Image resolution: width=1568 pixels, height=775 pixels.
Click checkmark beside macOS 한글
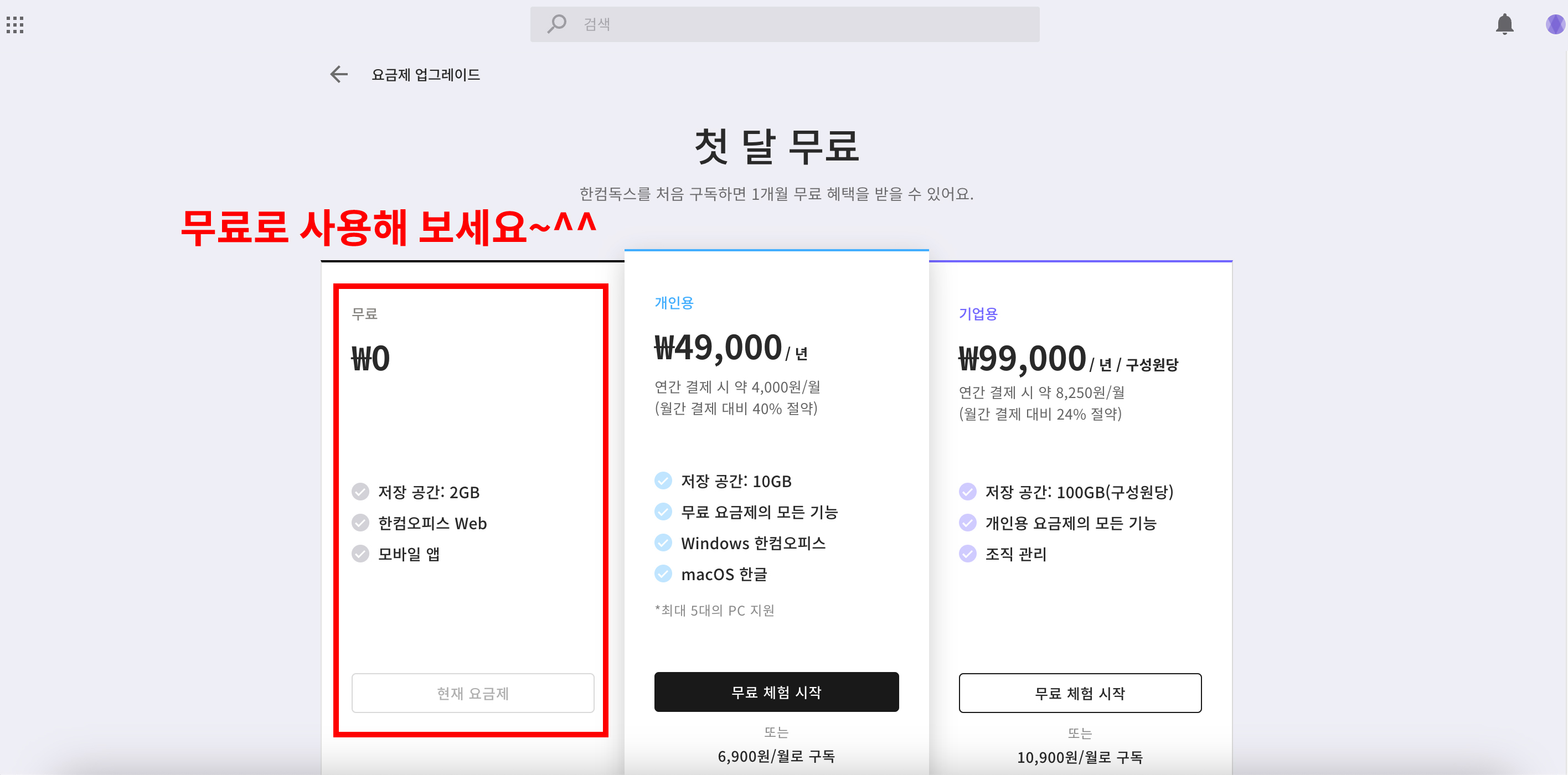tap(663, 573)
